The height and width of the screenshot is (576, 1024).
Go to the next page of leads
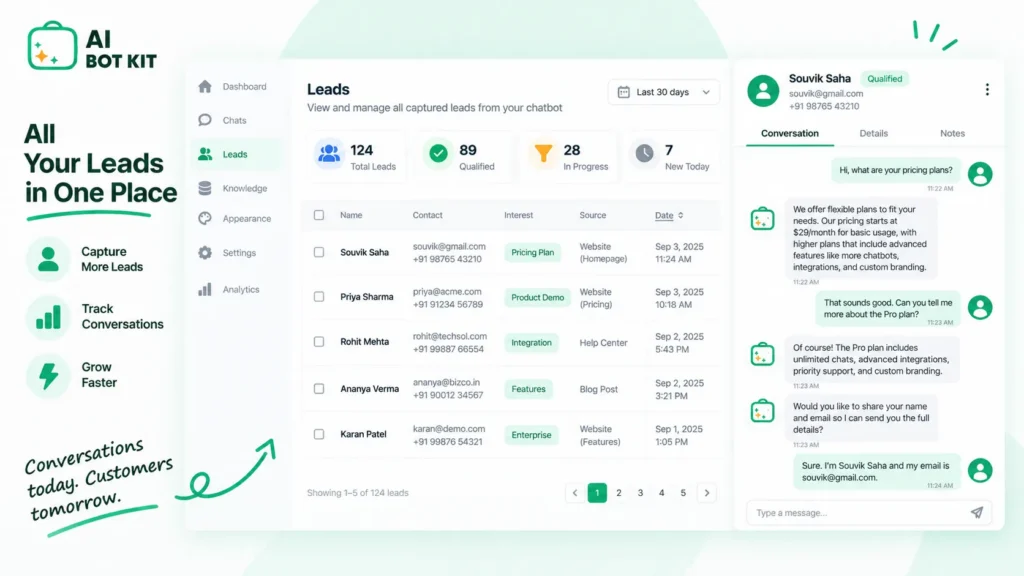pos(707,493)
